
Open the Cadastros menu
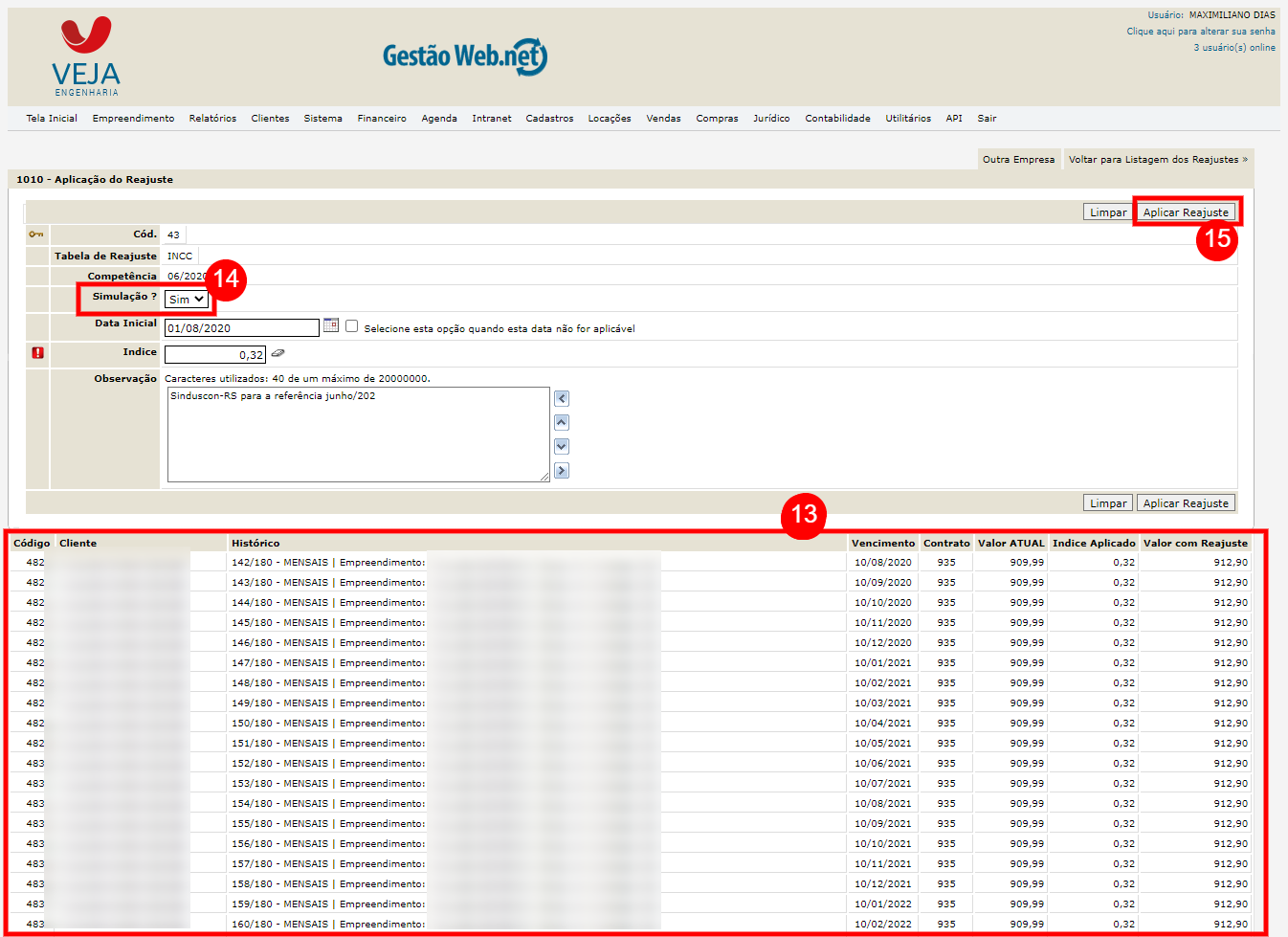[x=549, y=119]
